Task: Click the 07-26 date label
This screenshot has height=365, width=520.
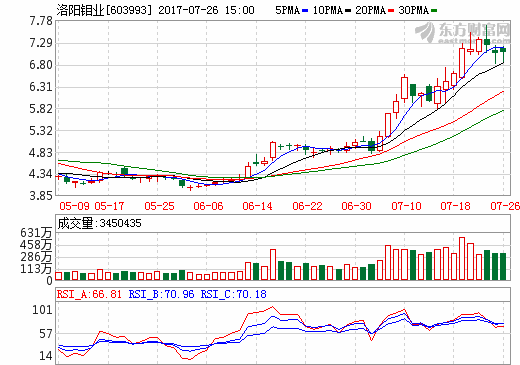Action: click(x=505, y=206)
